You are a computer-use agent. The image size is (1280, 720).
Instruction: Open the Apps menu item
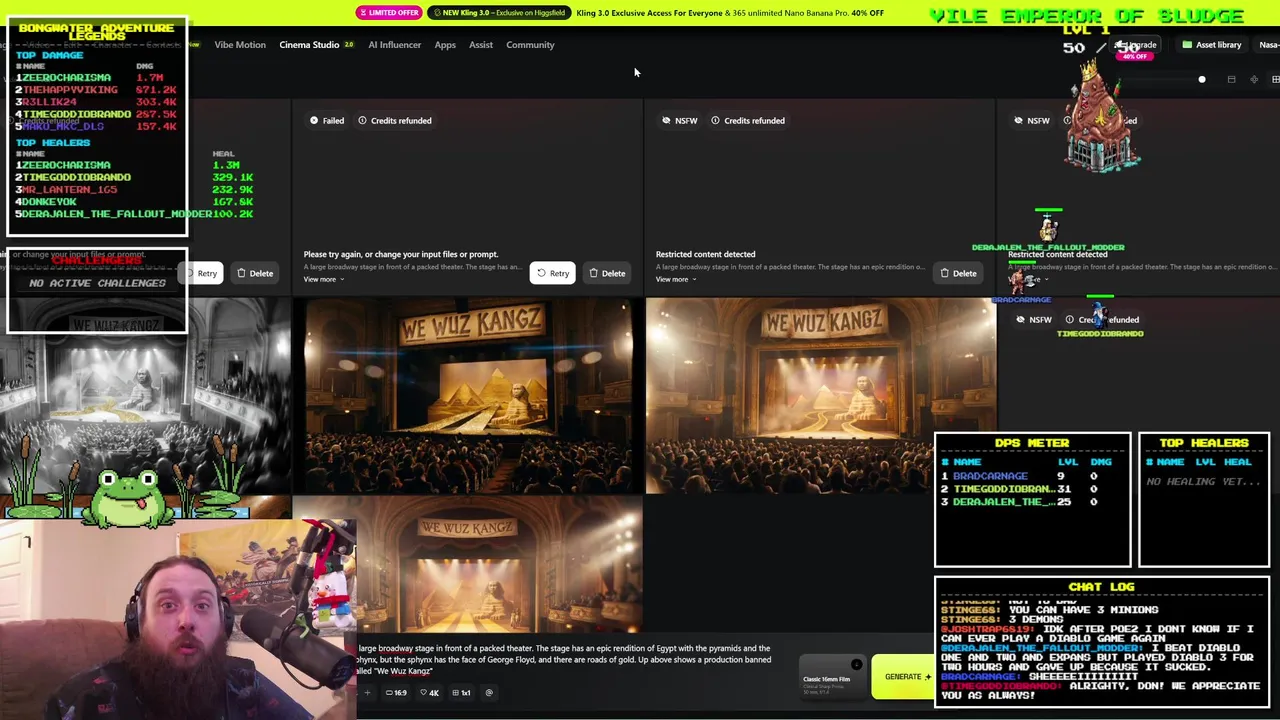click(445, 45)
